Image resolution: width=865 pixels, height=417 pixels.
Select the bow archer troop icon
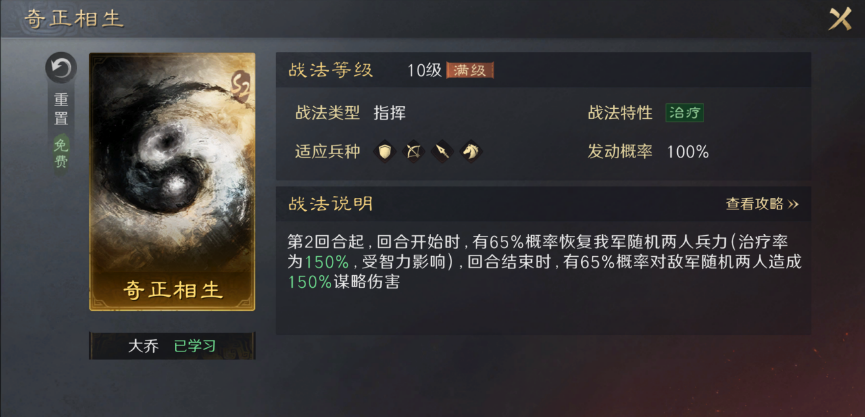pyautogui.click(x=414, y=151)
